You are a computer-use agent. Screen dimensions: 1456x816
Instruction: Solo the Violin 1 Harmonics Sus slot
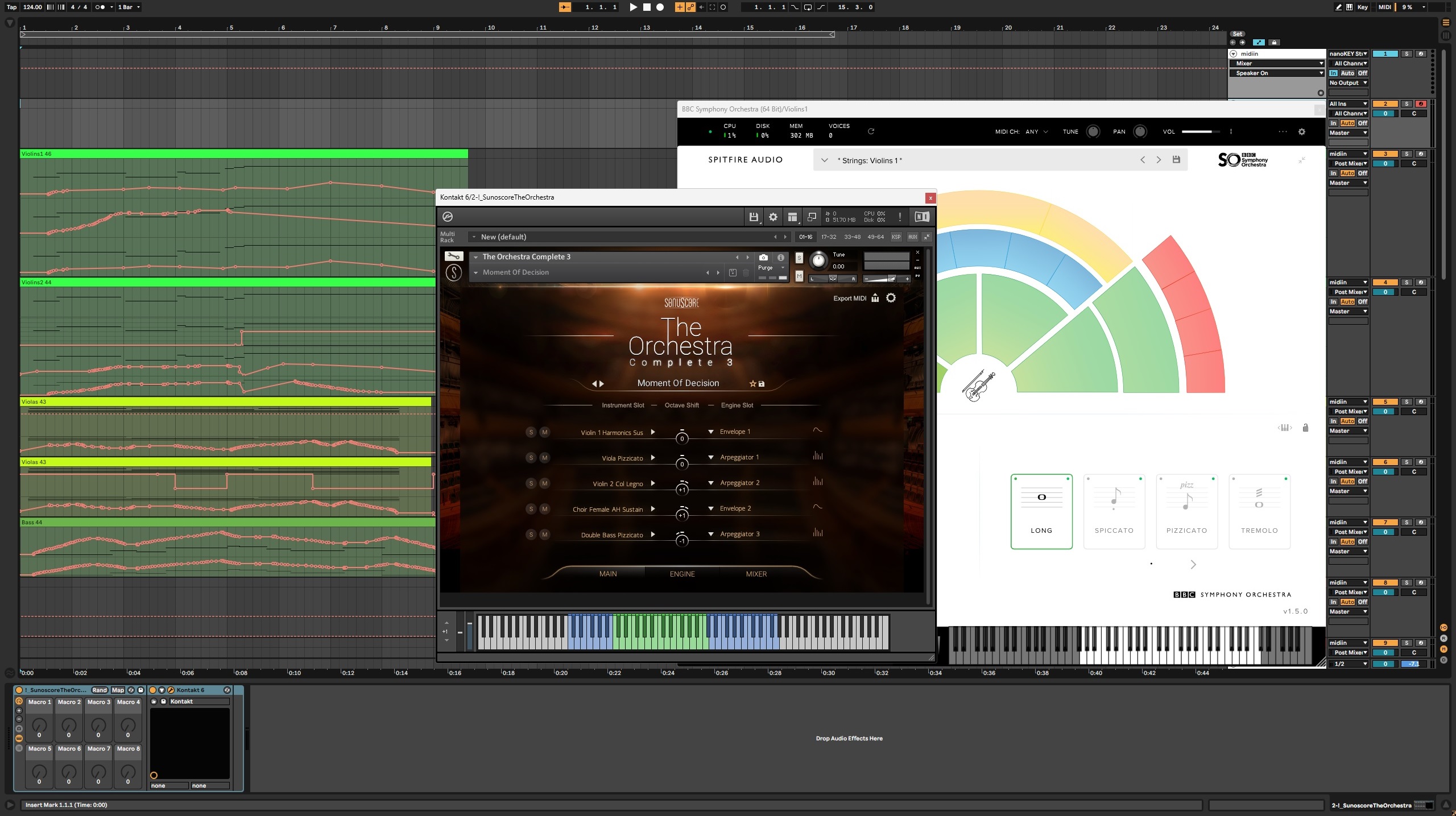click(x=531, y=432)
